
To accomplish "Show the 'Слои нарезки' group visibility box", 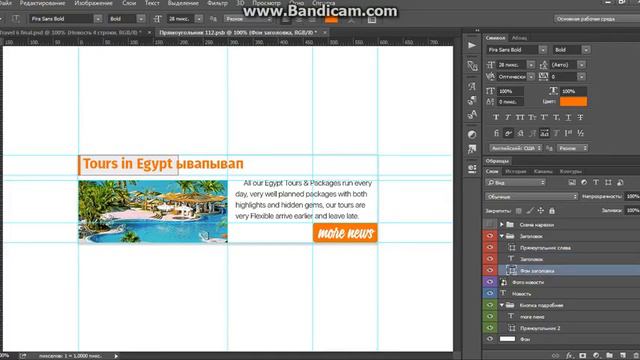I will (490, 224).
